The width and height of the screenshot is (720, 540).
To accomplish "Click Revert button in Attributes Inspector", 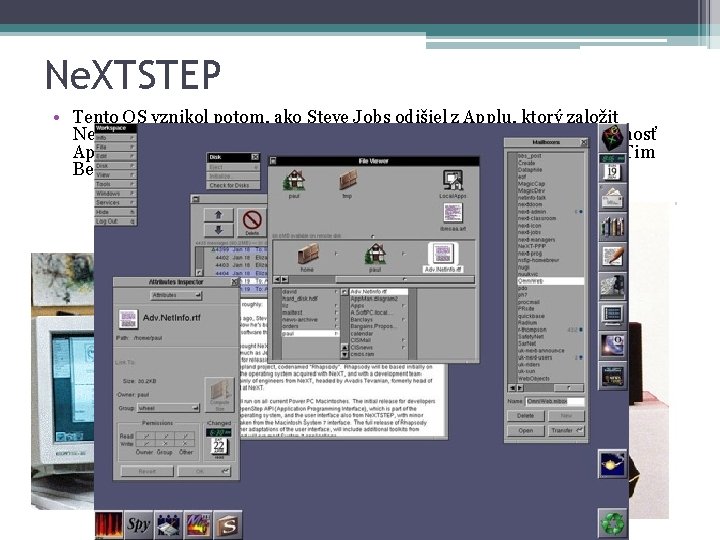I will pos(147,471).
